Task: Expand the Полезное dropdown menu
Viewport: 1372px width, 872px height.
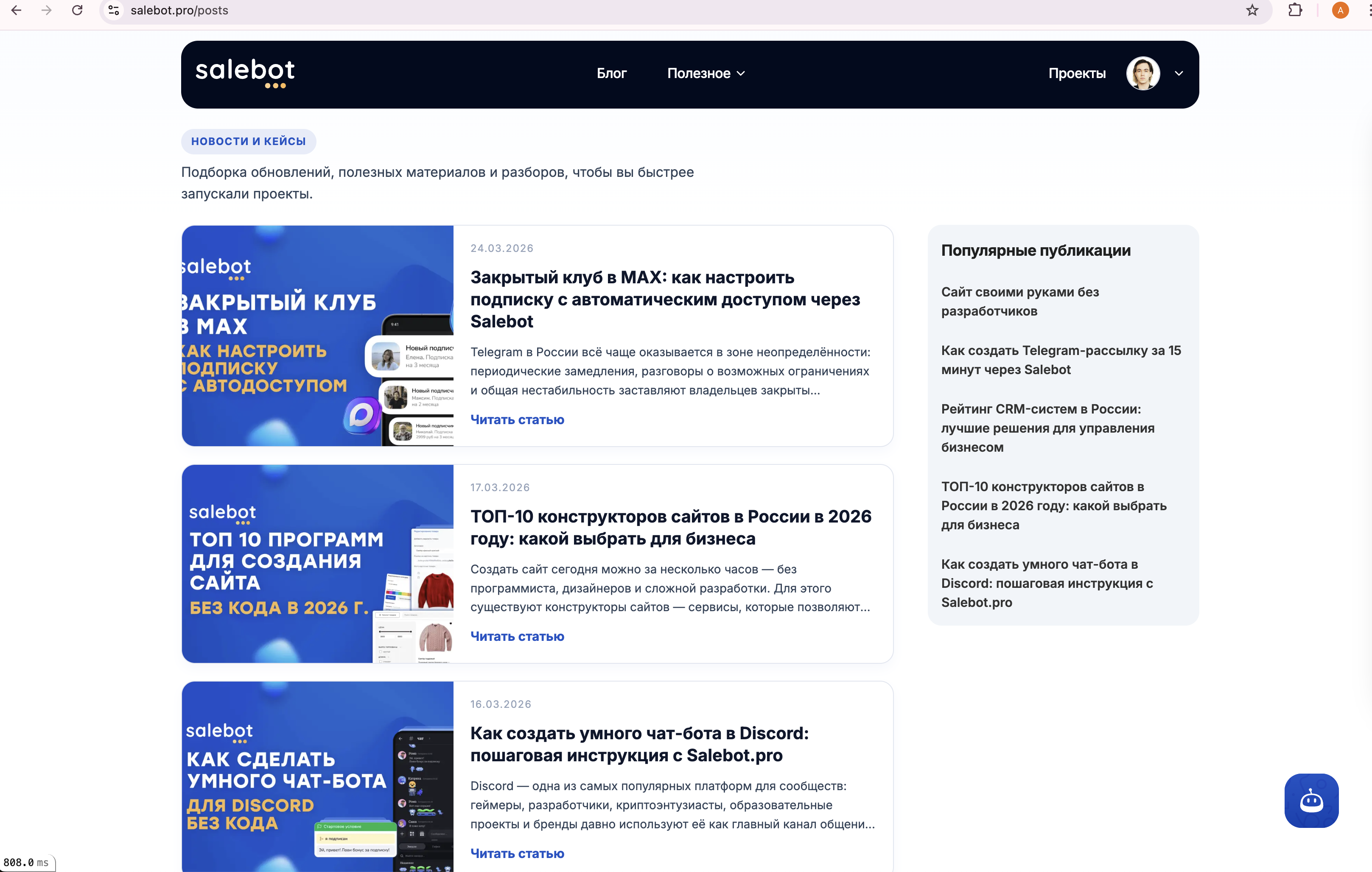Action: (x=706, y=73)
